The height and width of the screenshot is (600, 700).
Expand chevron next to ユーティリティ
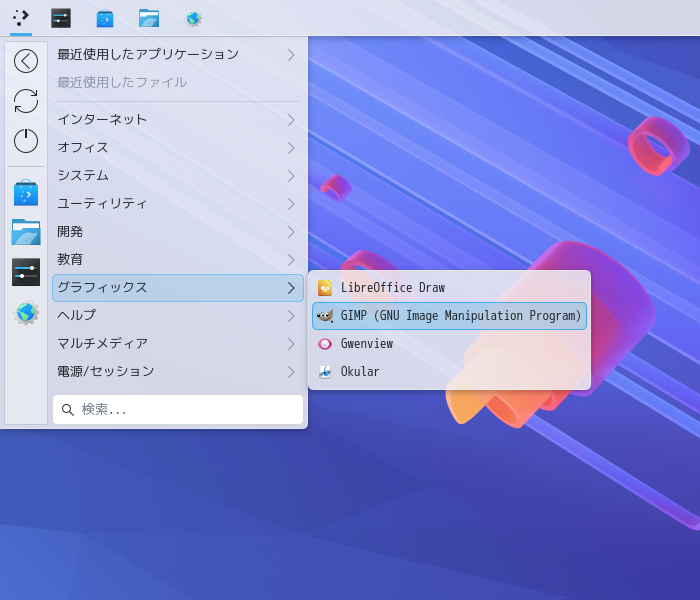(291, 204)
